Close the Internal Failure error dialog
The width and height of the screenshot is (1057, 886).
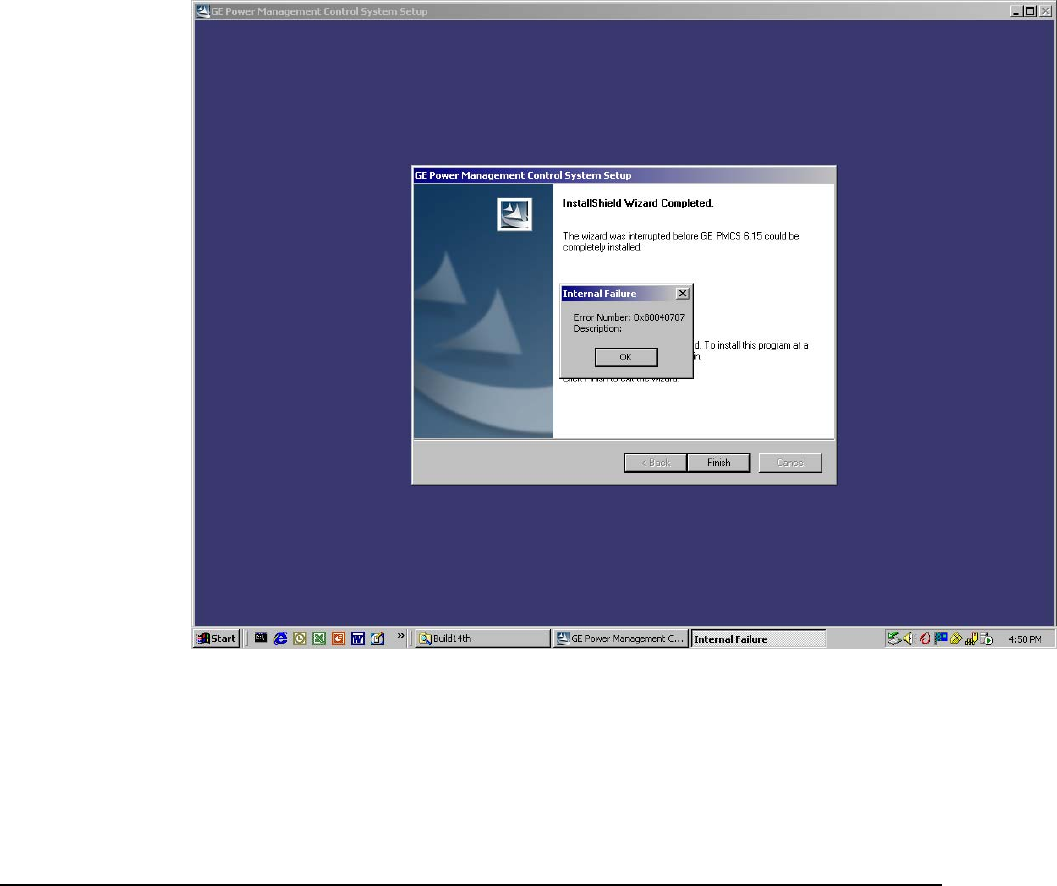(682, 293)
